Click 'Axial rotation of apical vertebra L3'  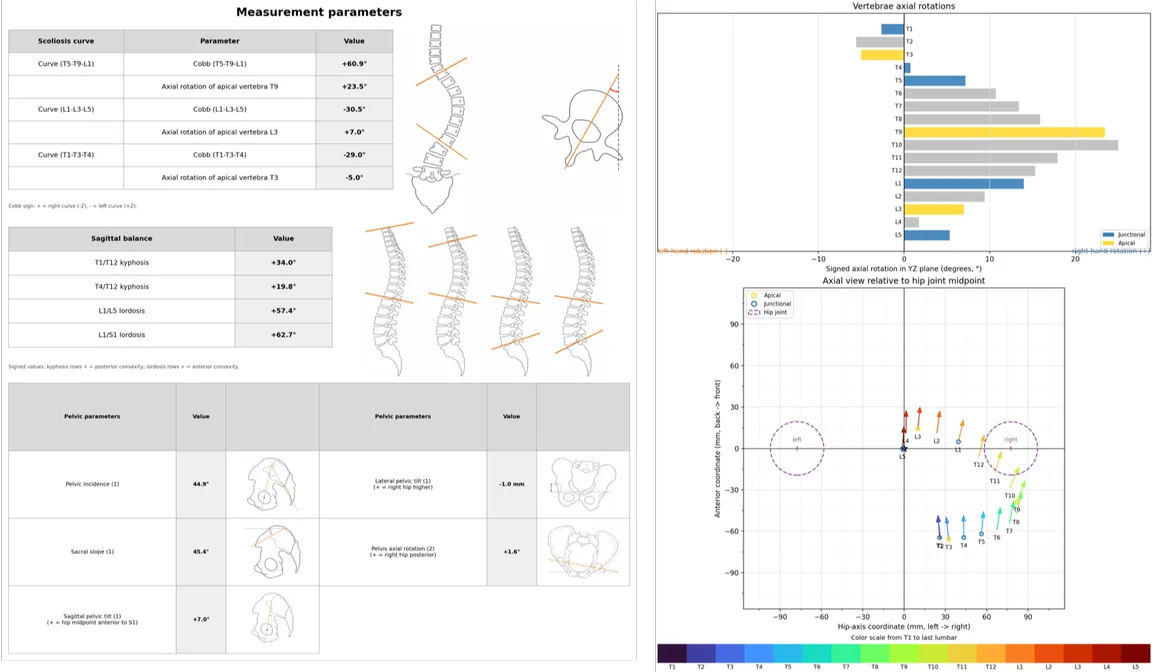pos(220,132)
